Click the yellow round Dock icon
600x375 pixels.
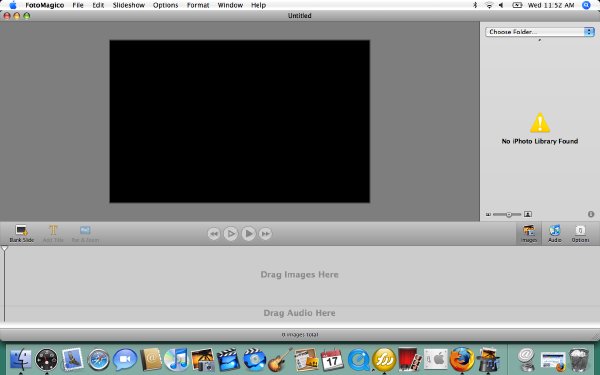click(384, 360)
